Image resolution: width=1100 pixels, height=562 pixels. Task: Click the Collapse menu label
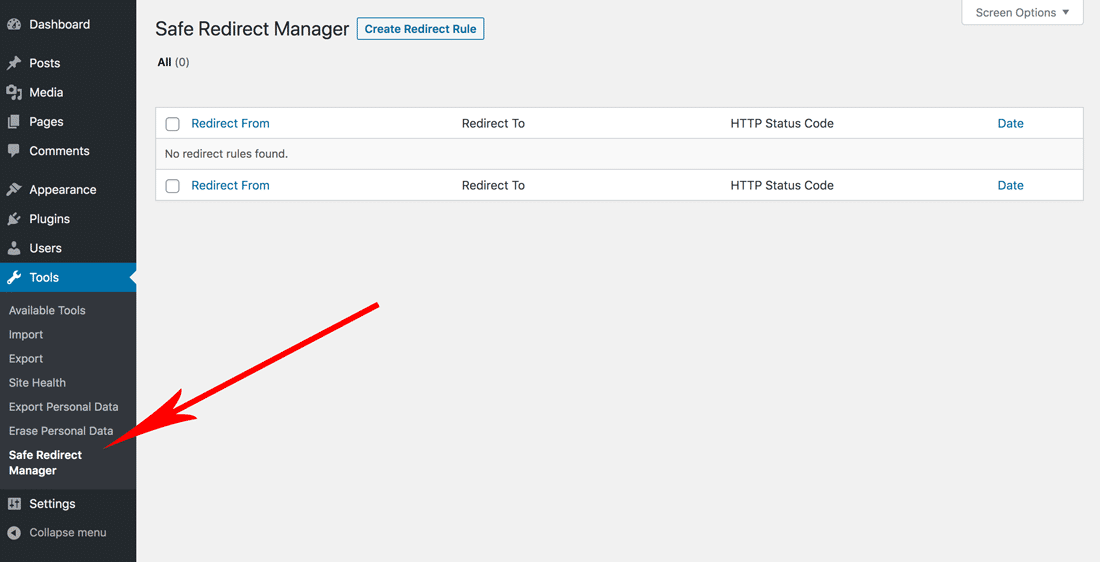tap(67, 533)
